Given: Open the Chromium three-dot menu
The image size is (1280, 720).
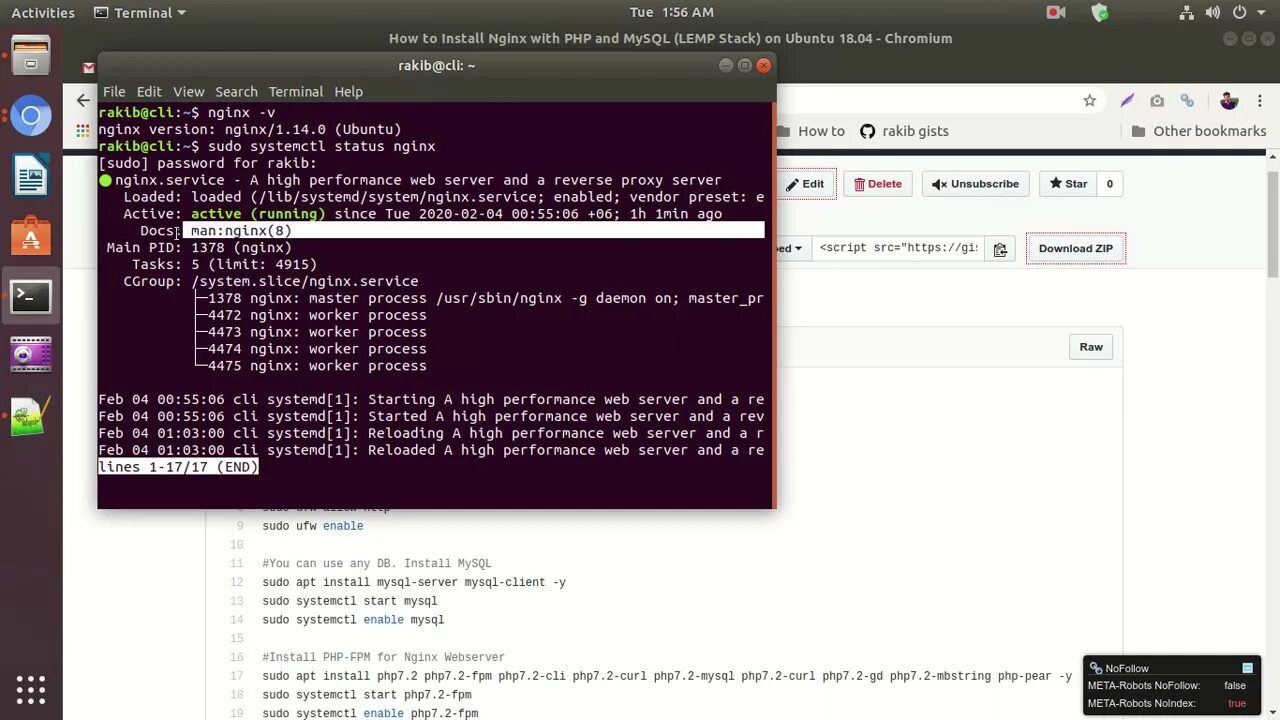Looking at the screenshot, I should point(1259,100).
